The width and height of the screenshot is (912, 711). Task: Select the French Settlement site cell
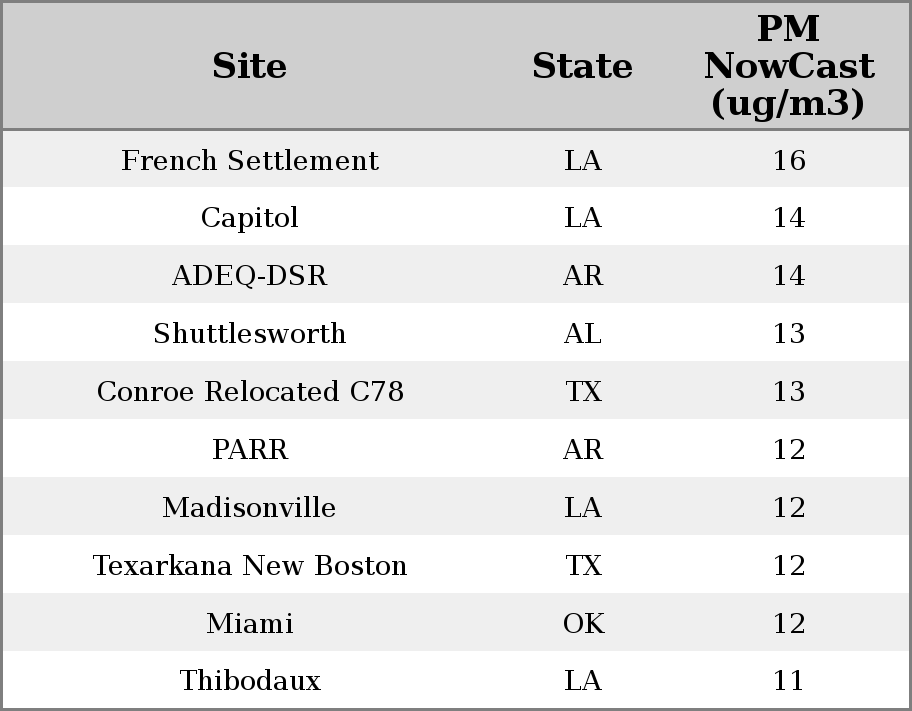click(x=250, y=160)
